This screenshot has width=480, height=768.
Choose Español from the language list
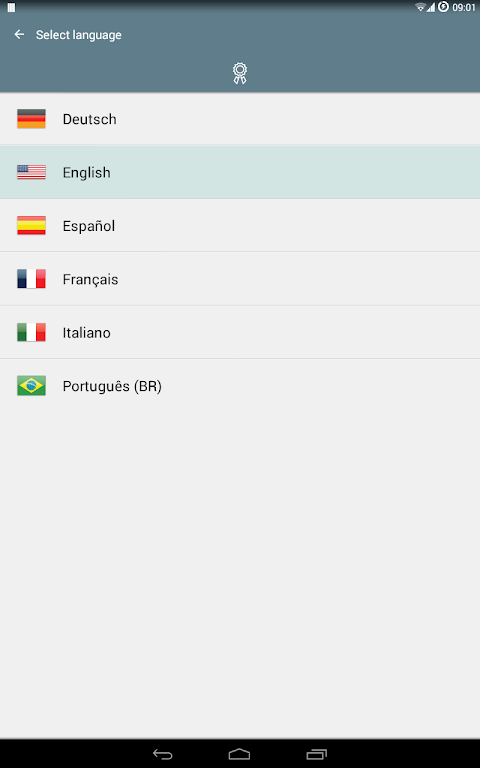coord(240,226)
